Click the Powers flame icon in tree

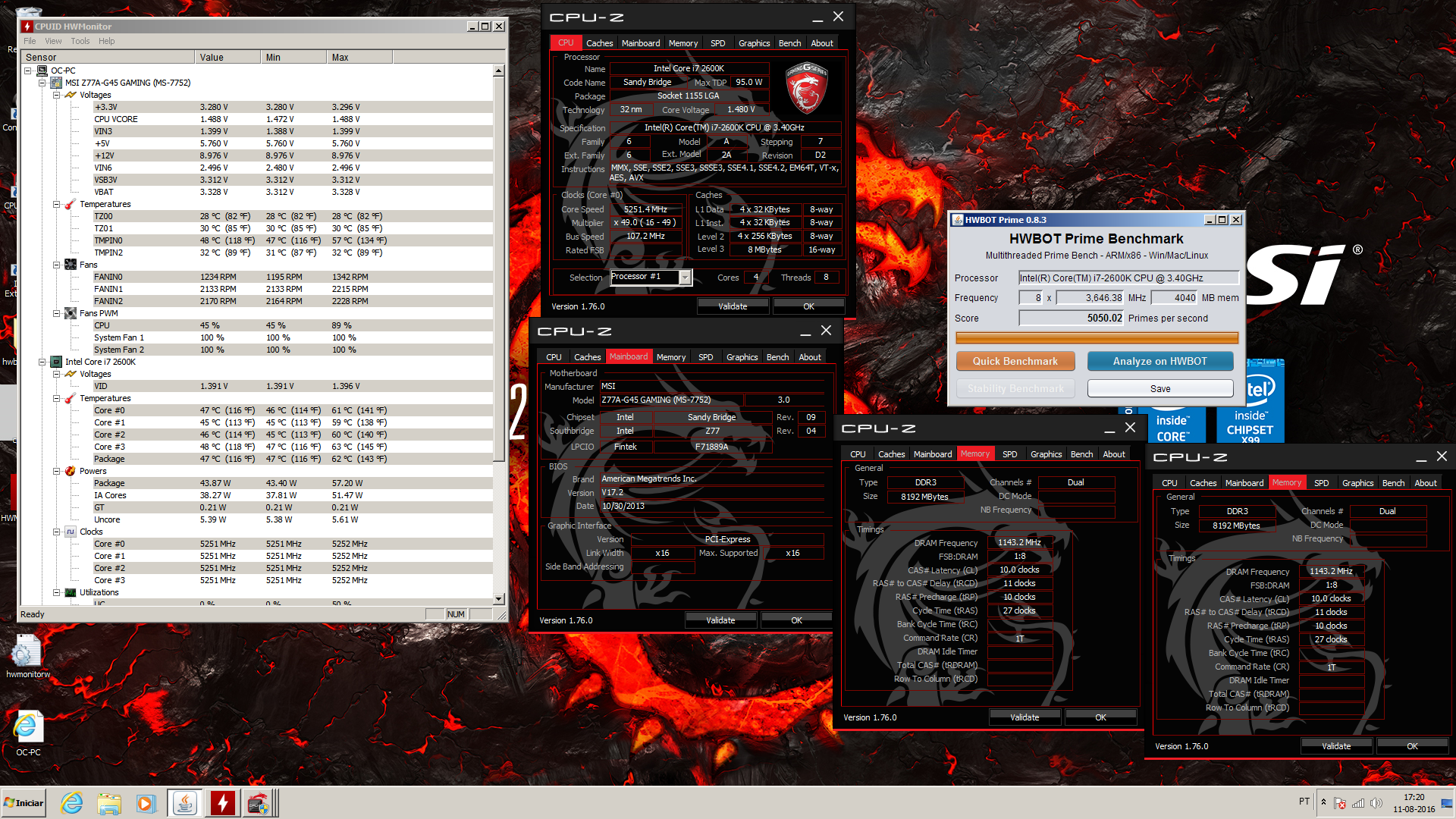point(71,471)
